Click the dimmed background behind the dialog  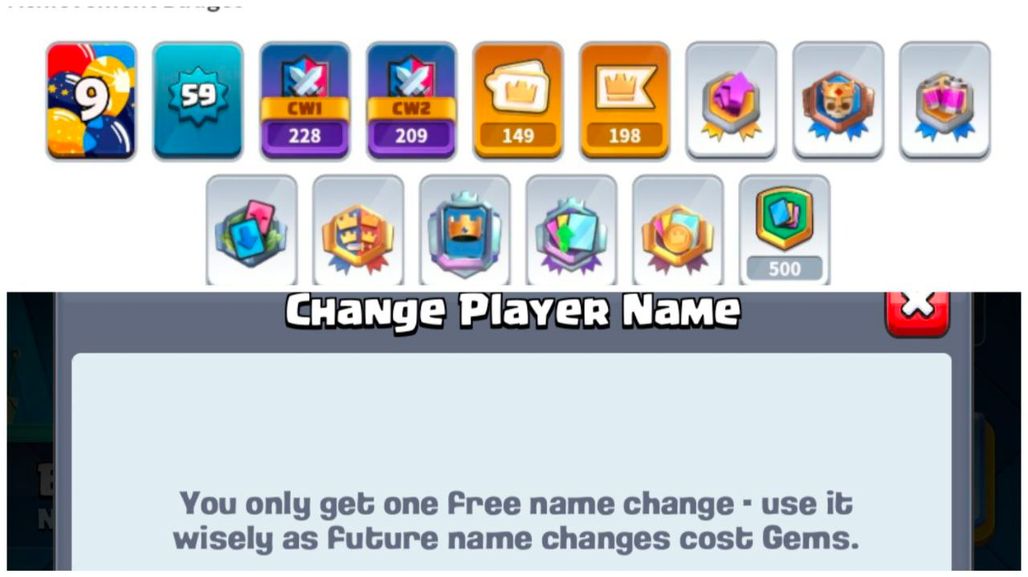click(x=31, y=433)
